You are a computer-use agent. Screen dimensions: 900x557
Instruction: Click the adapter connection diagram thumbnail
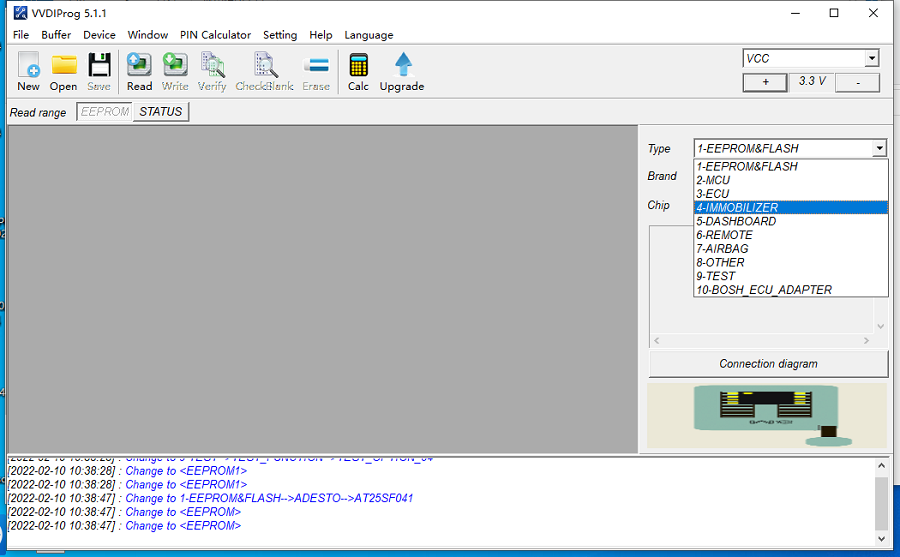pyautogui.click(x=767, y=415)
